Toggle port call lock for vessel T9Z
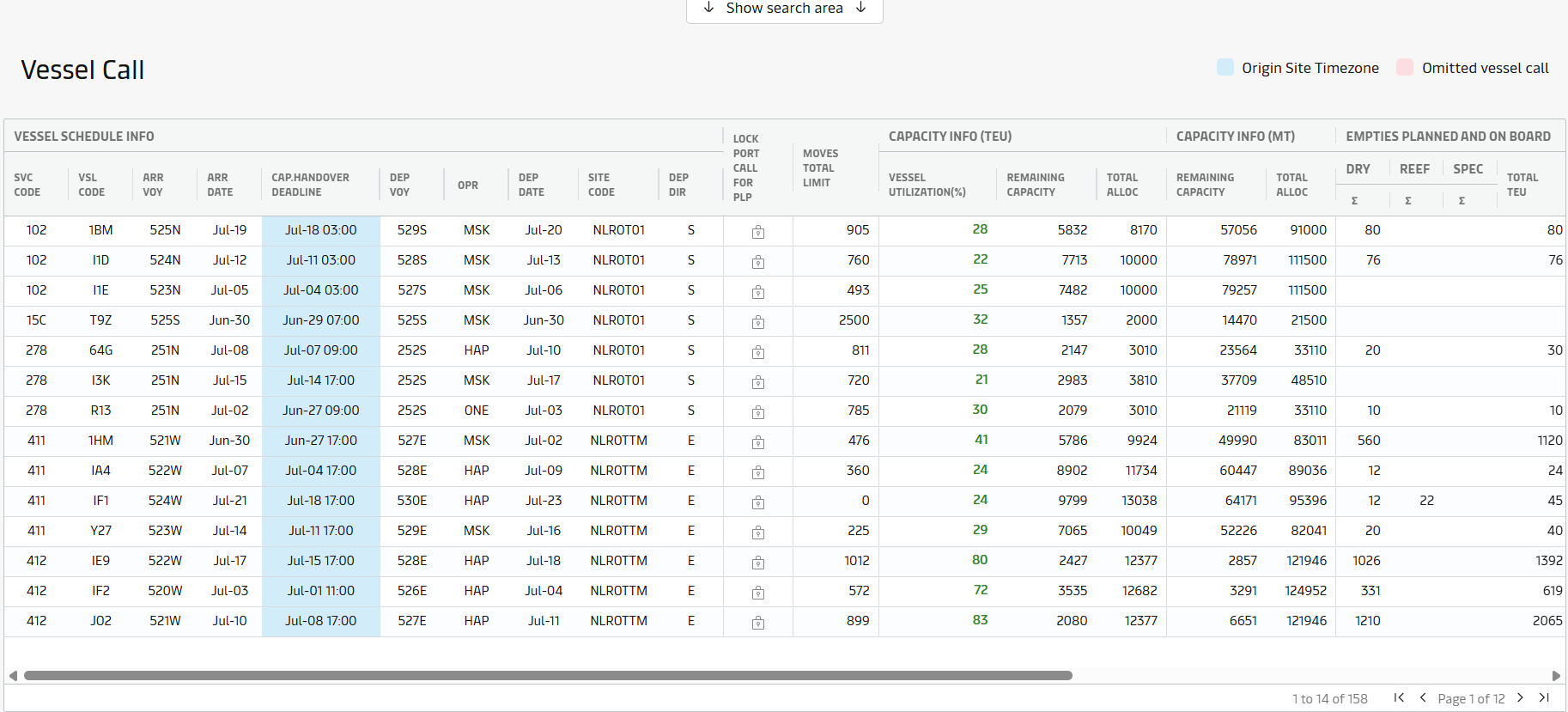 click(757, 322)
